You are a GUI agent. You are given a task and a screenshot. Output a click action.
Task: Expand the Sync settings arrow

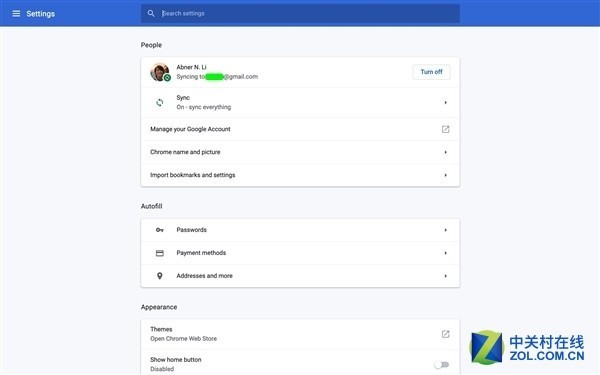tap(445, 103)
